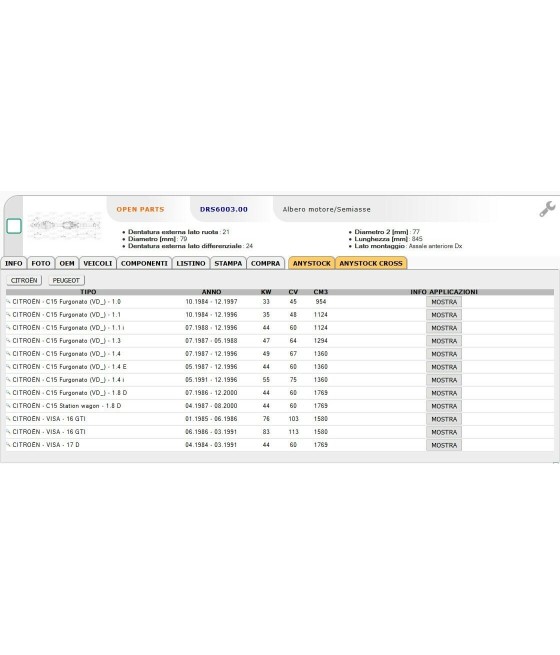Viewport: 560px width, 655px height.
Task: Click the wrench settings icon
Action: (x=547, y=209)
